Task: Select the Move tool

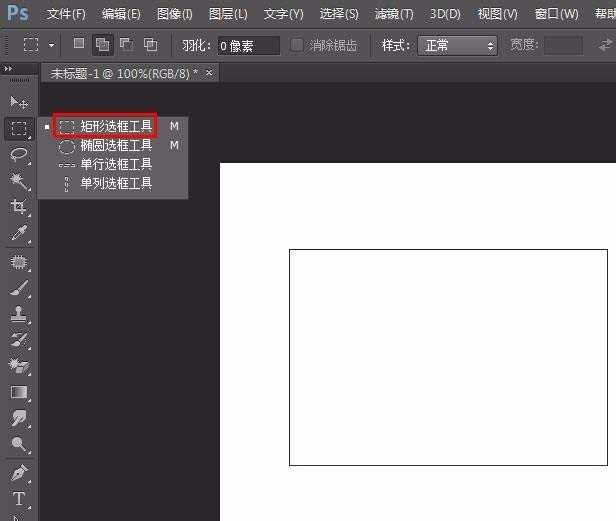Action: [19, 102]
